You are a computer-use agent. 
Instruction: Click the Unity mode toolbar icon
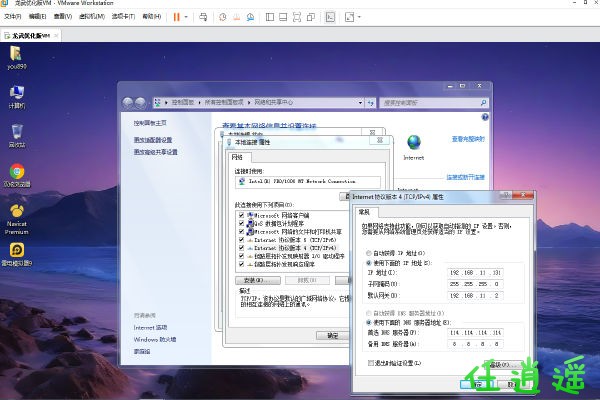pyautogui.click(x=311, y=17)
